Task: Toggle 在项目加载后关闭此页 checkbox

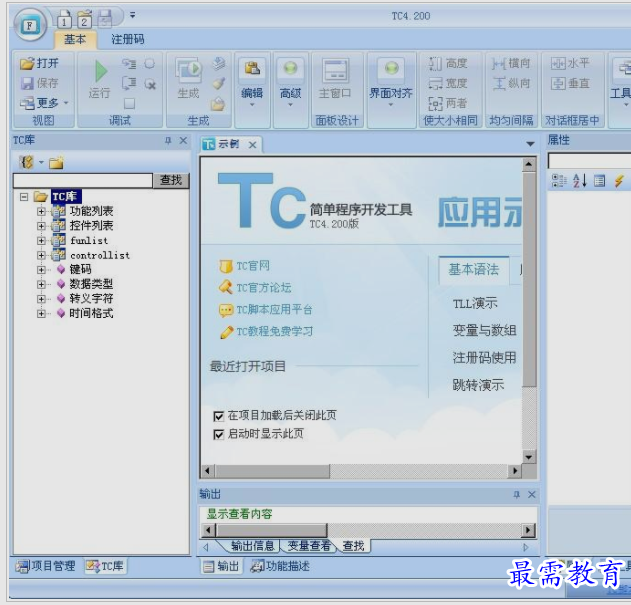Action: (x=219, y=416)
